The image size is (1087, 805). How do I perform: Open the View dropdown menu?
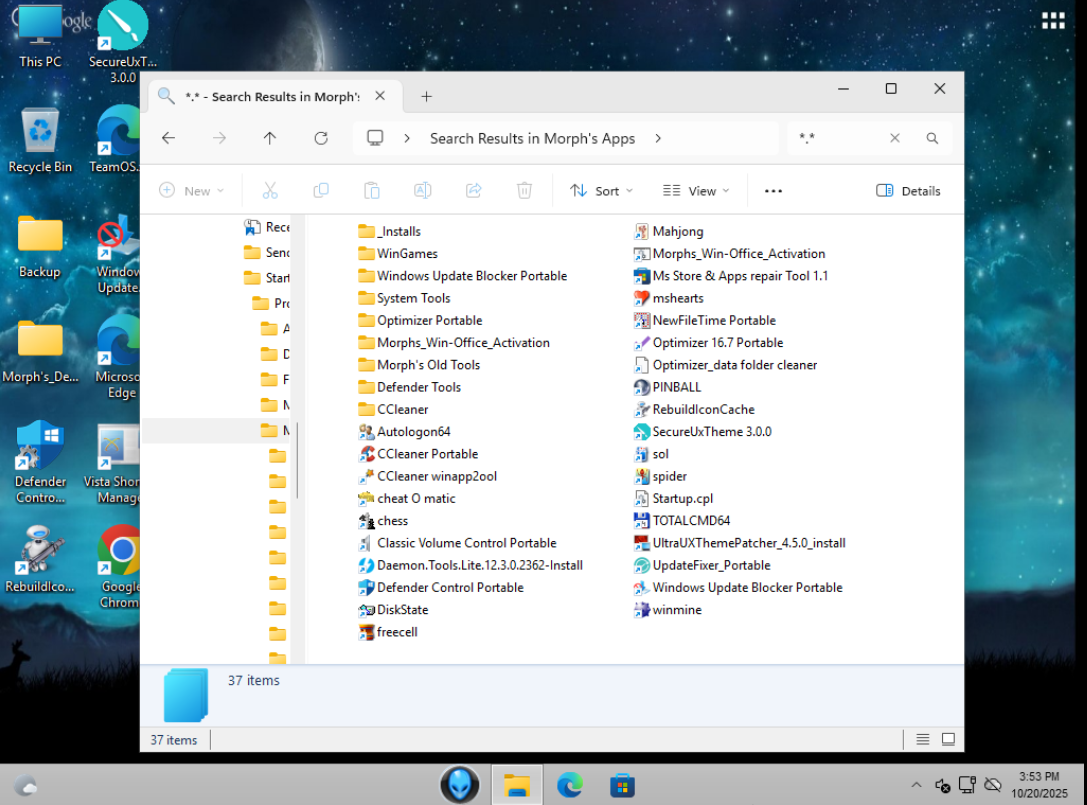point(696,191)
